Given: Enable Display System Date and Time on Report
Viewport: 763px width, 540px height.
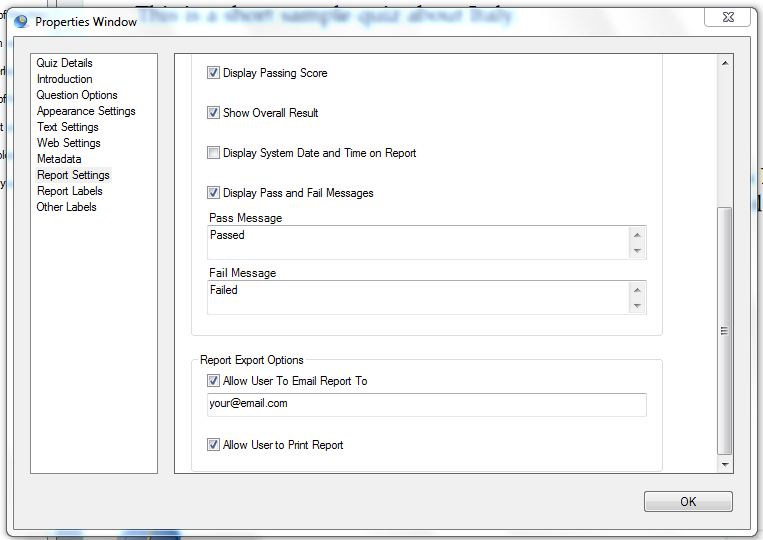Looking at the screenshot, I should tap(213, 153).
